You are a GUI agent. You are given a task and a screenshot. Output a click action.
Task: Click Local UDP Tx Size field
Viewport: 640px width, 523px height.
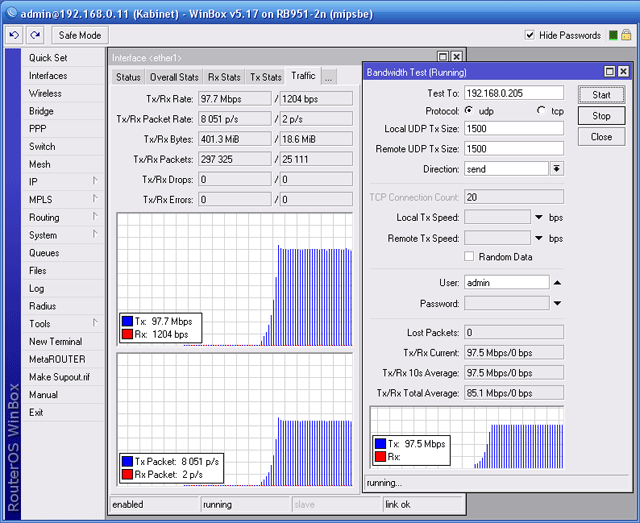514,129
